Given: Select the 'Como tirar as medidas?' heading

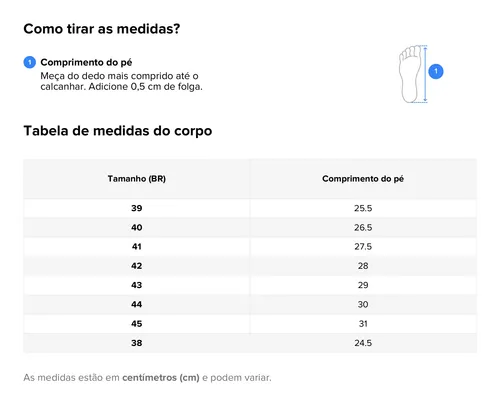Looking at the screenshot, I should pos(102,29).
